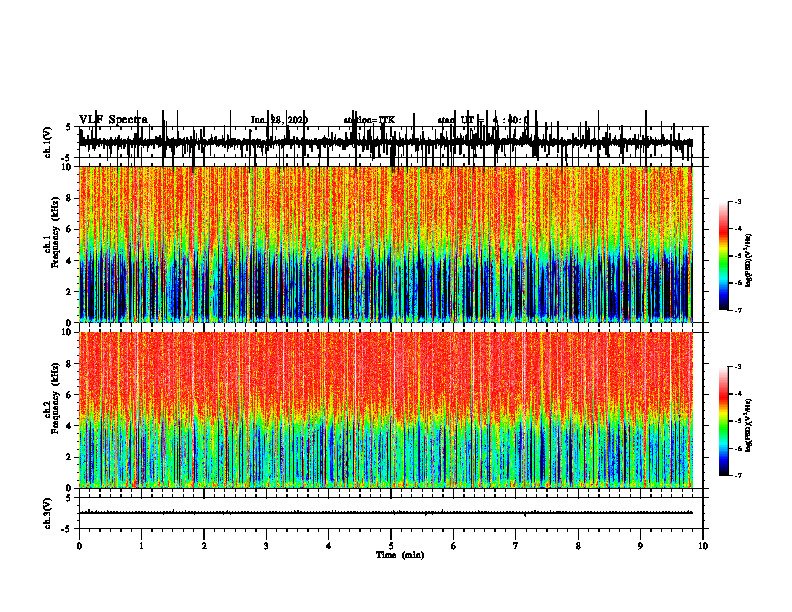This screenshot has height=612, width=792.
Task: Click the "station=ITK" header label
Action: (x=369, y=120)
